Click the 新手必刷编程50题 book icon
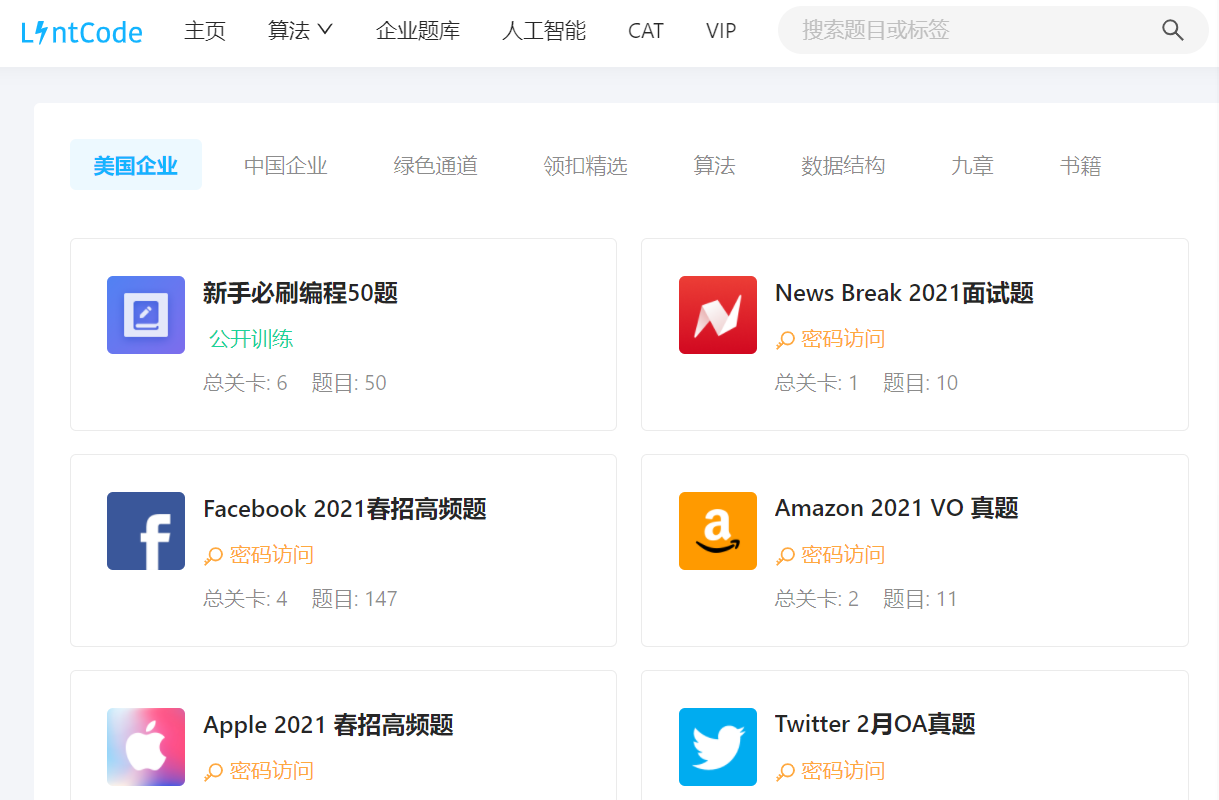 point(146,315)
